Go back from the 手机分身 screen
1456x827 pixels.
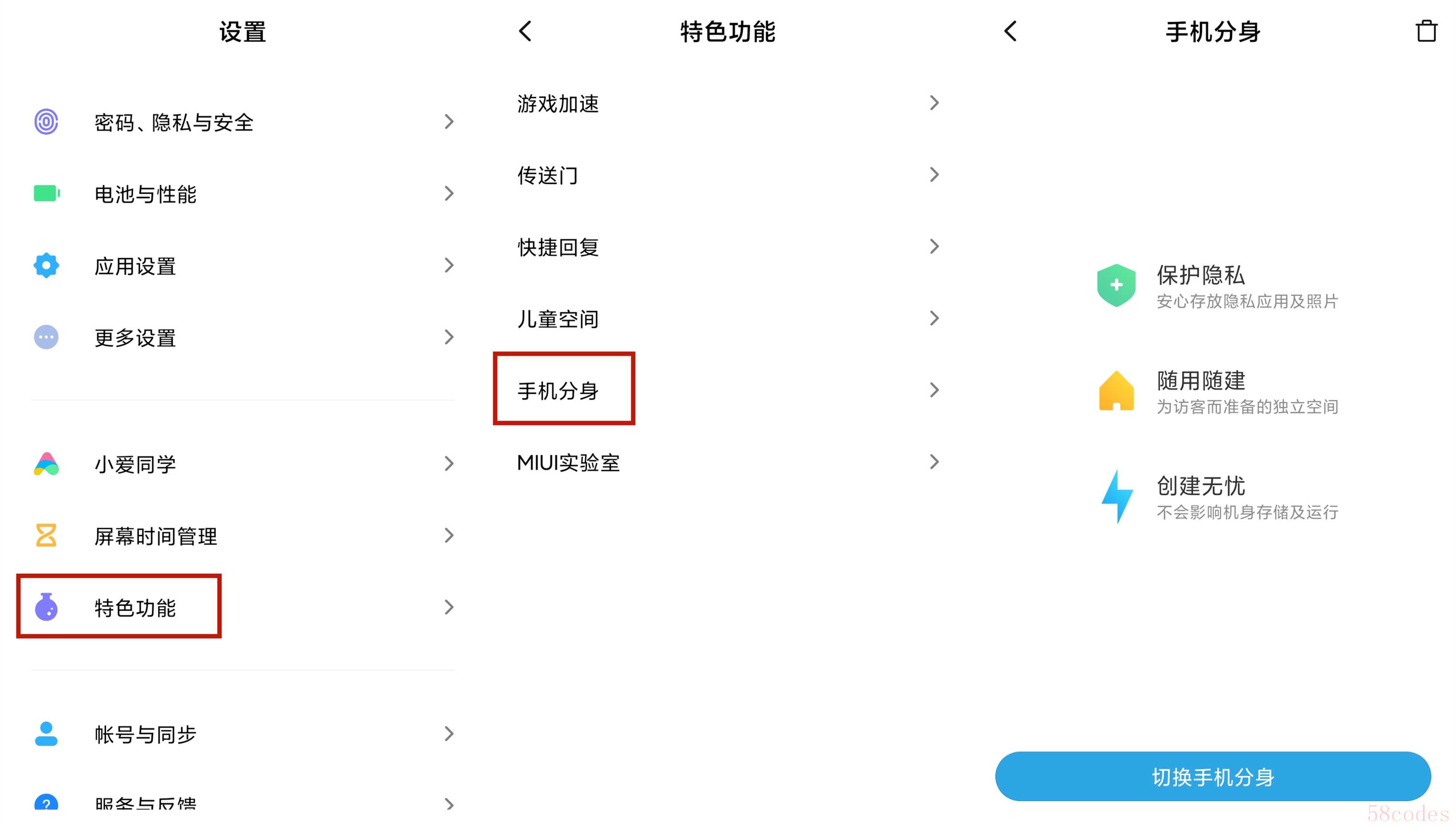1010,31
